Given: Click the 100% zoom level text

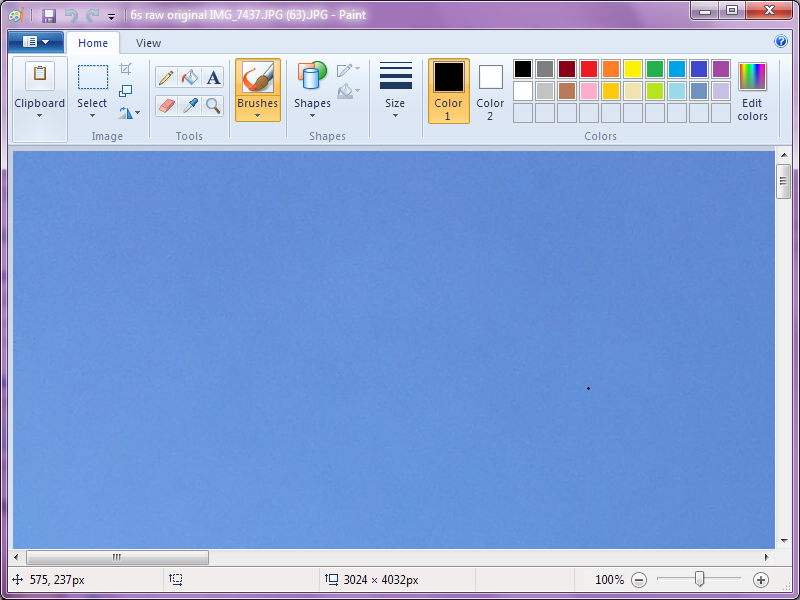Looking at the screenshot, I should 609,580.
